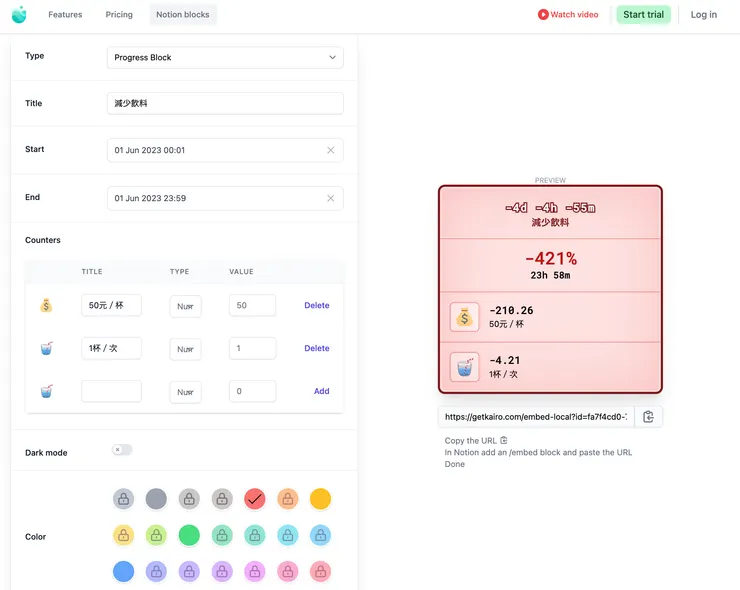Viewport: 740px width, 590px height.
Task: Open type dropdown for 1杯 / 次 counter
Action: [x=185, y=349]
